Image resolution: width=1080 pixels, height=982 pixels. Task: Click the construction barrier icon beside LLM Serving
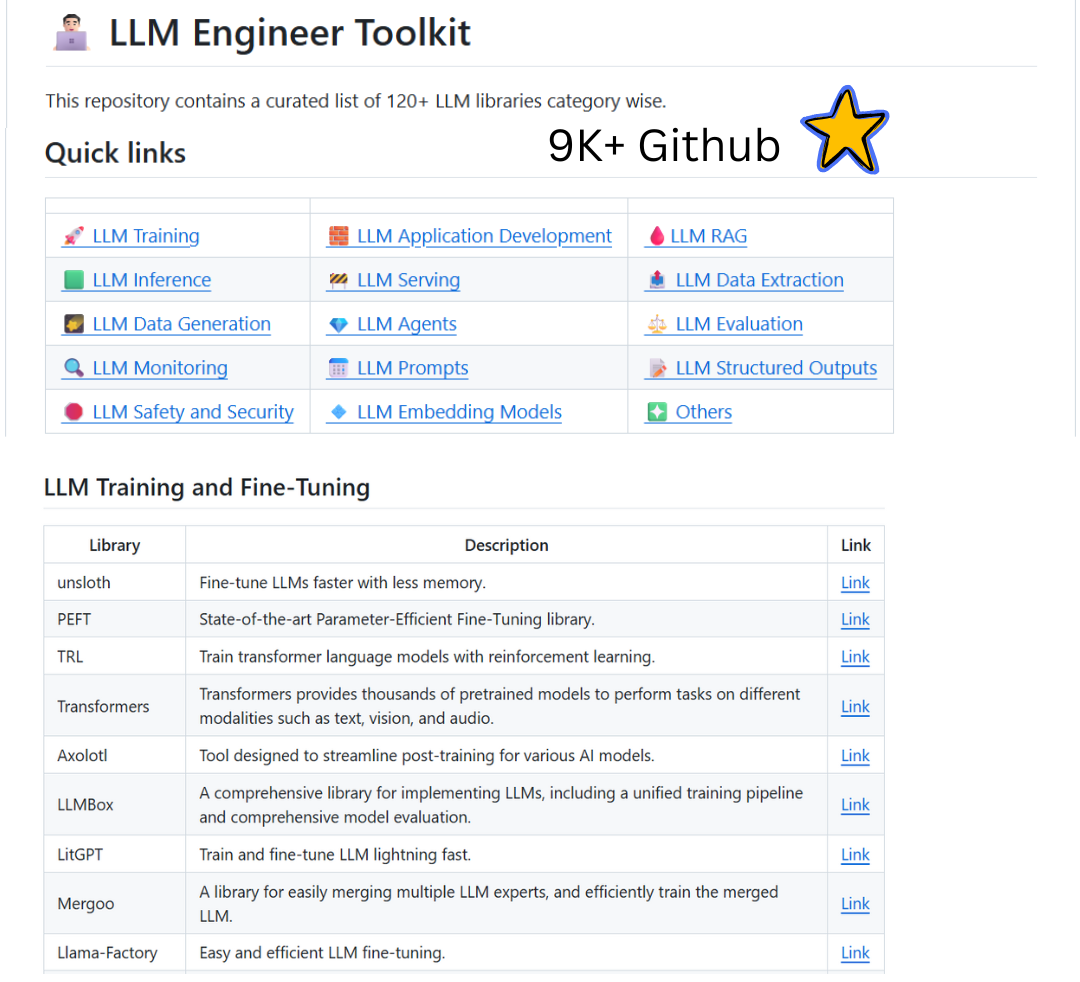tap(338, 280)
